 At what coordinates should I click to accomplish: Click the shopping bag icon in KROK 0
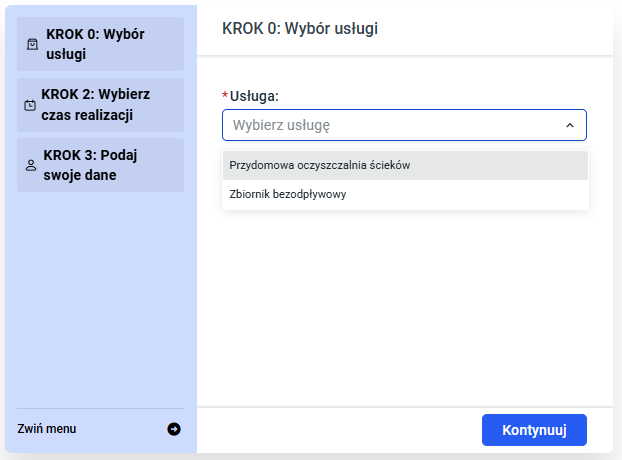click(31, 44)
